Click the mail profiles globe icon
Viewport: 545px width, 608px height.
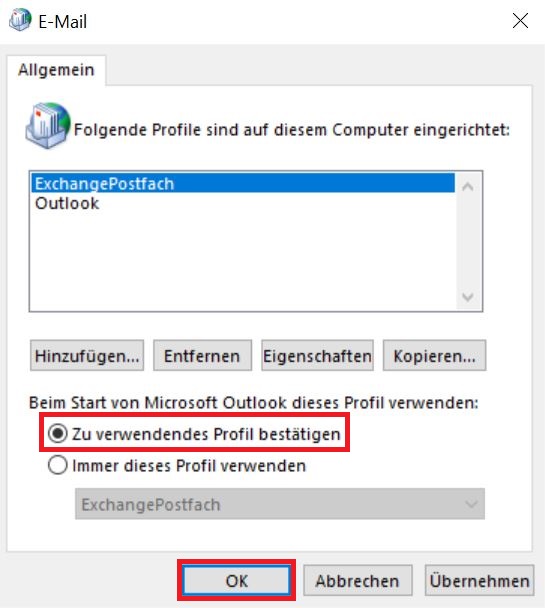(x=48, y=126)
